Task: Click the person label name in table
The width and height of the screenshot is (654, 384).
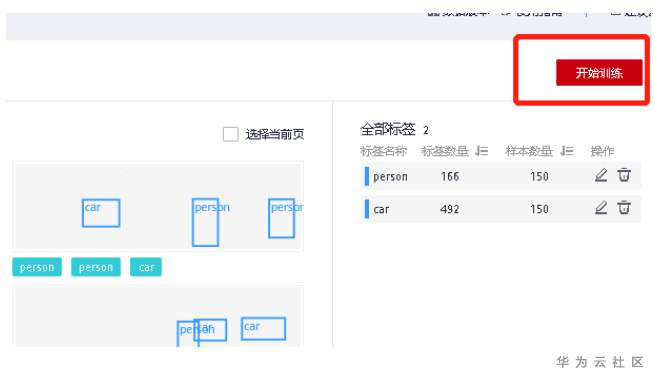Action: coord(390,177)
